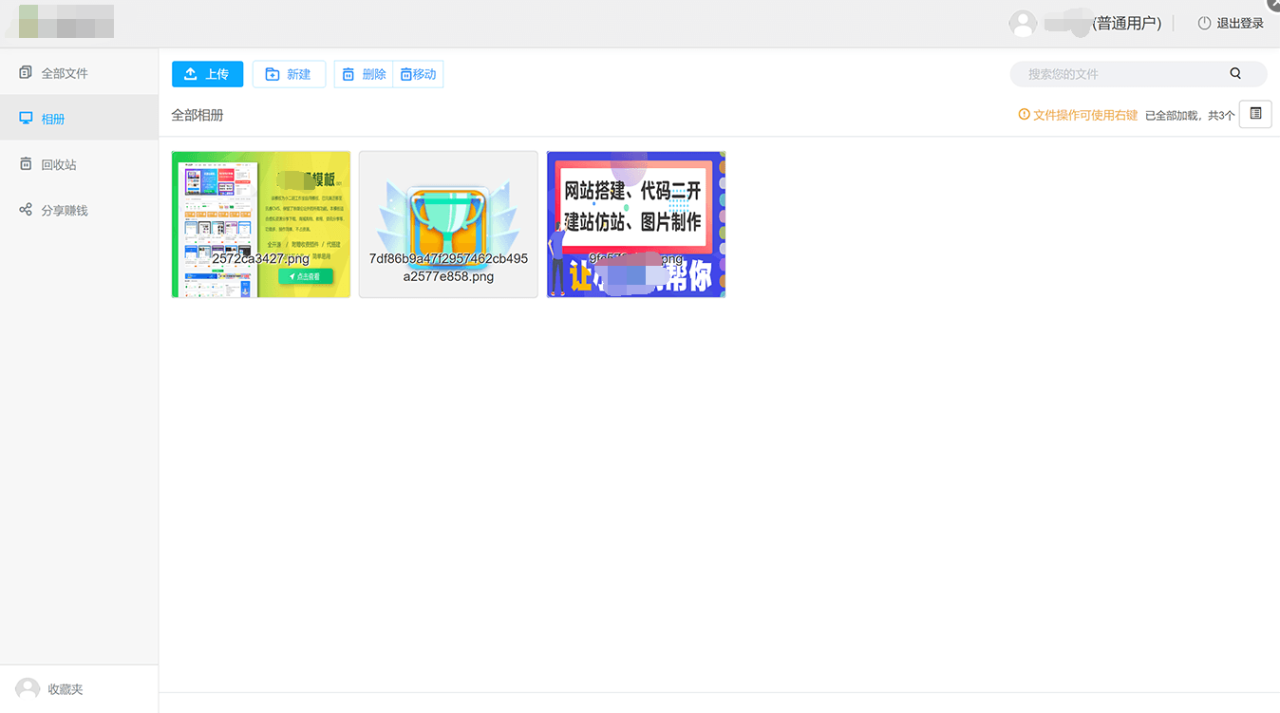Click the 分享赚钱 share icon
1280x713 pixels.
point(26,210)
